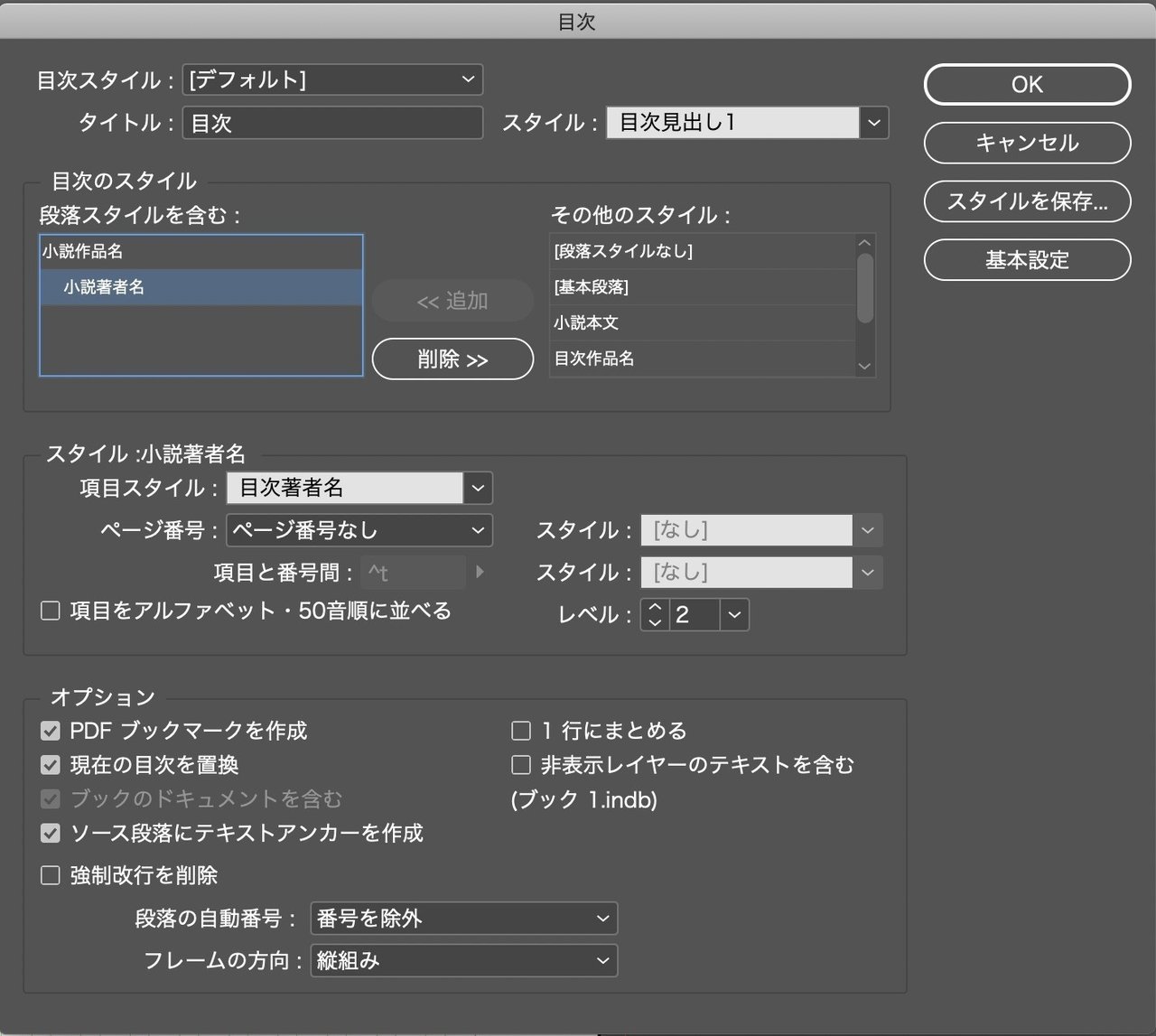The width and height of the screenshot is (1156, 1036).
Task: Open the ページ番号 dropdown
Action: [359, 530]
